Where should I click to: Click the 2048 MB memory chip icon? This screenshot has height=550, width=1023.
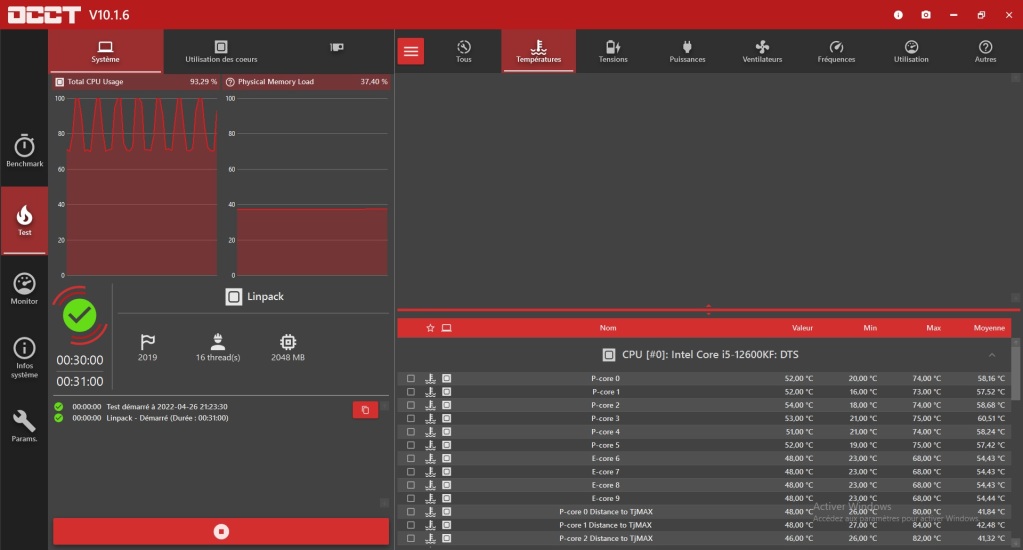pyautogui.click(x=288, y=341)
